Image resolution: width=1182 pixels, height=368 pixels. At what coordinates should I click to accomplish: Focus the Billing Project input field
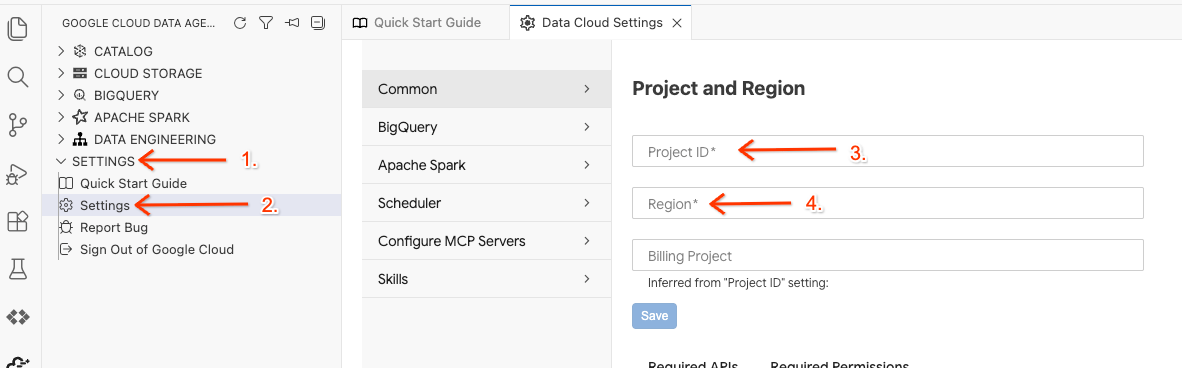[x=888, y=255]
